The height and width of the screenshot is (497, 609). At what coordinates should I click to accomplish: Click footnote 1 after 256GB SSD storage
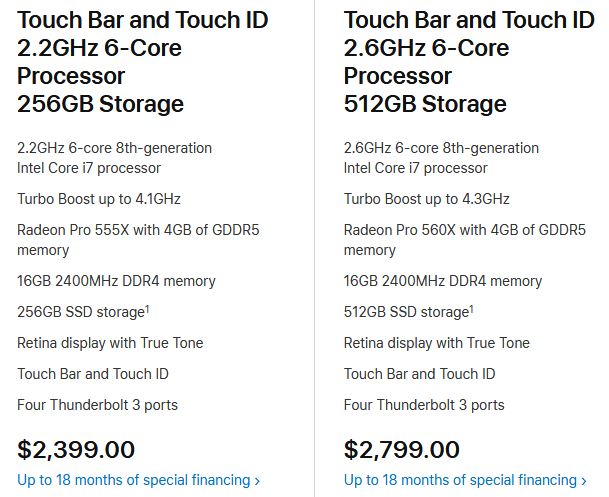(x=147, y=309)
